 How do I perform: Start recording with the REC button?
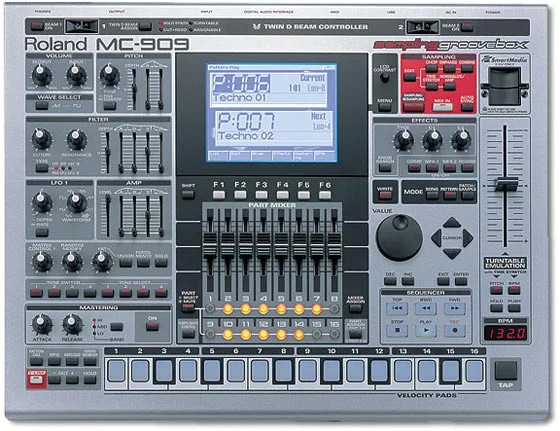tap(454, 330)
